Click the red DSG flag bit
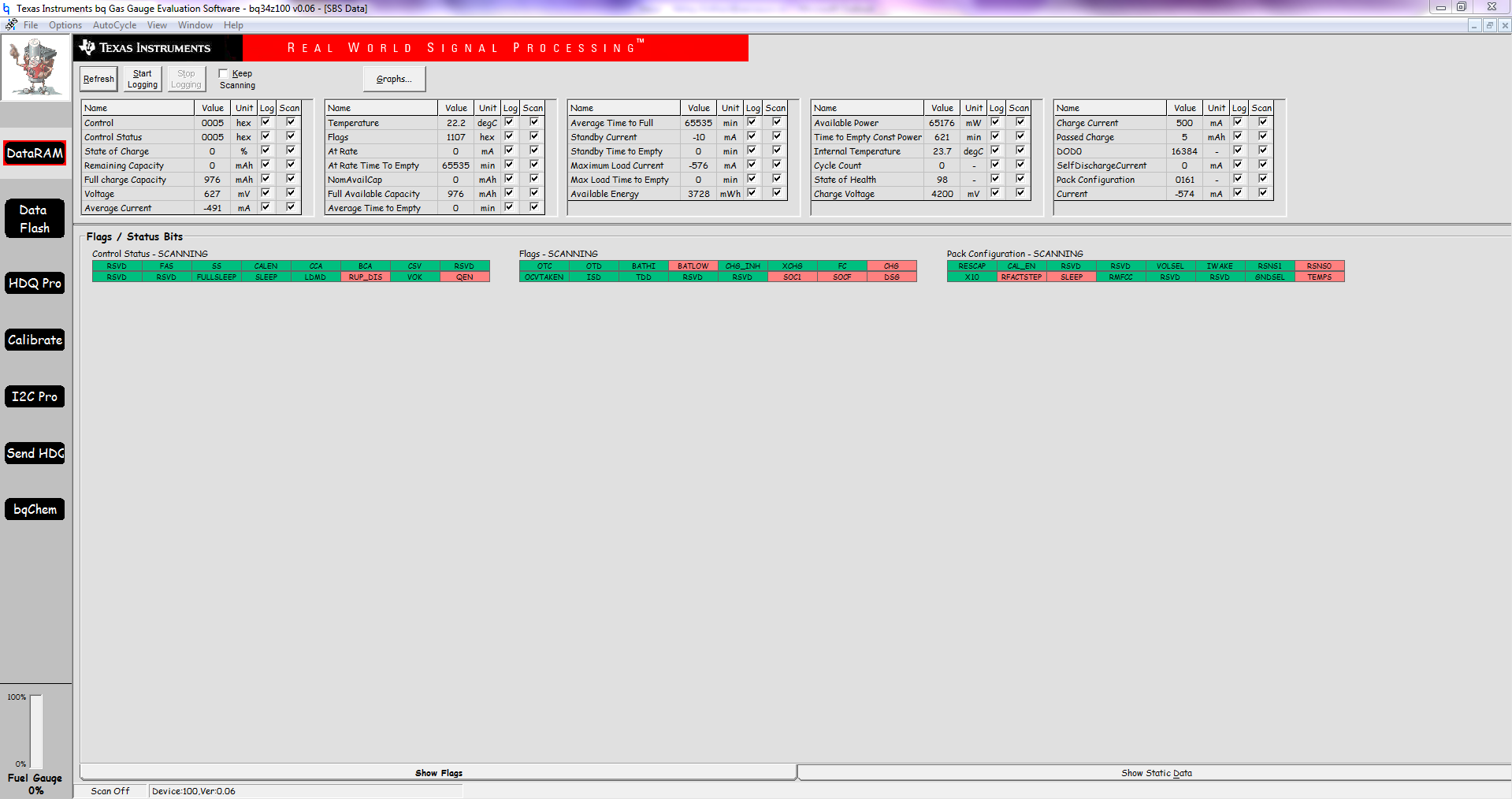1512x799 pixels. point(892,277)
